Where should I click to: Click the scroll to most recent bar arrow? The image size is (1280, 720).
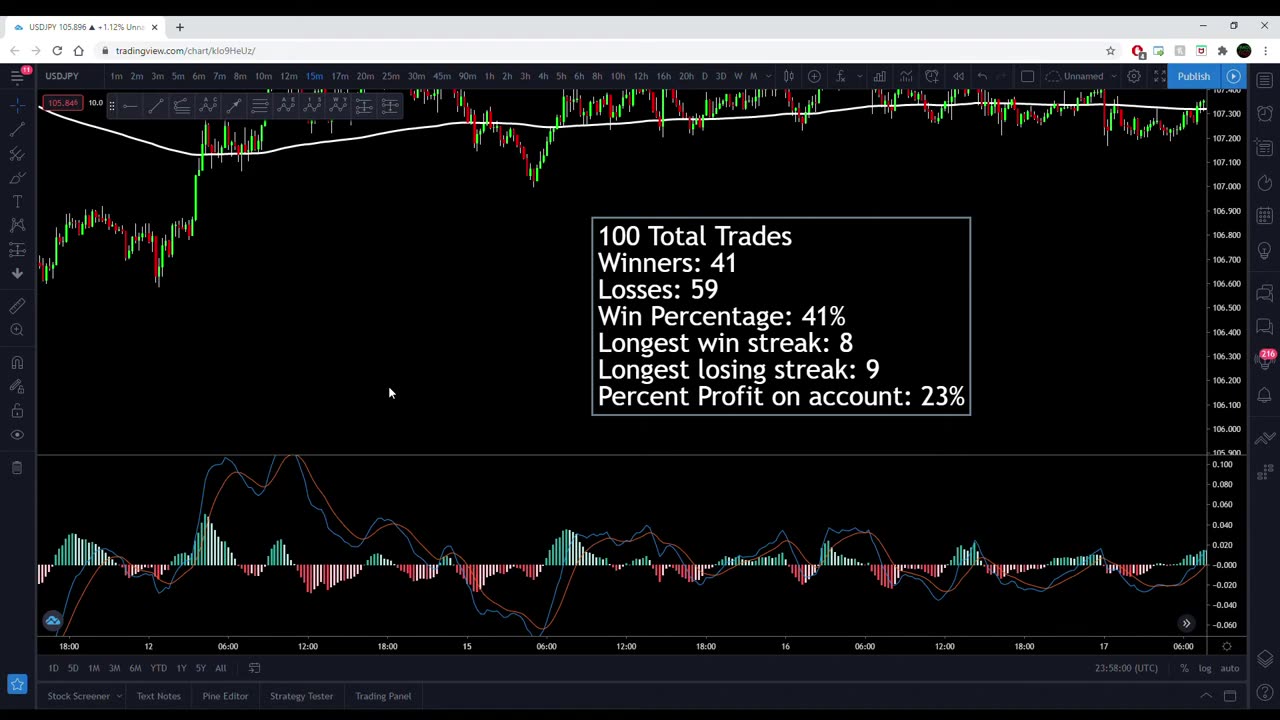tap(1186, 624)
